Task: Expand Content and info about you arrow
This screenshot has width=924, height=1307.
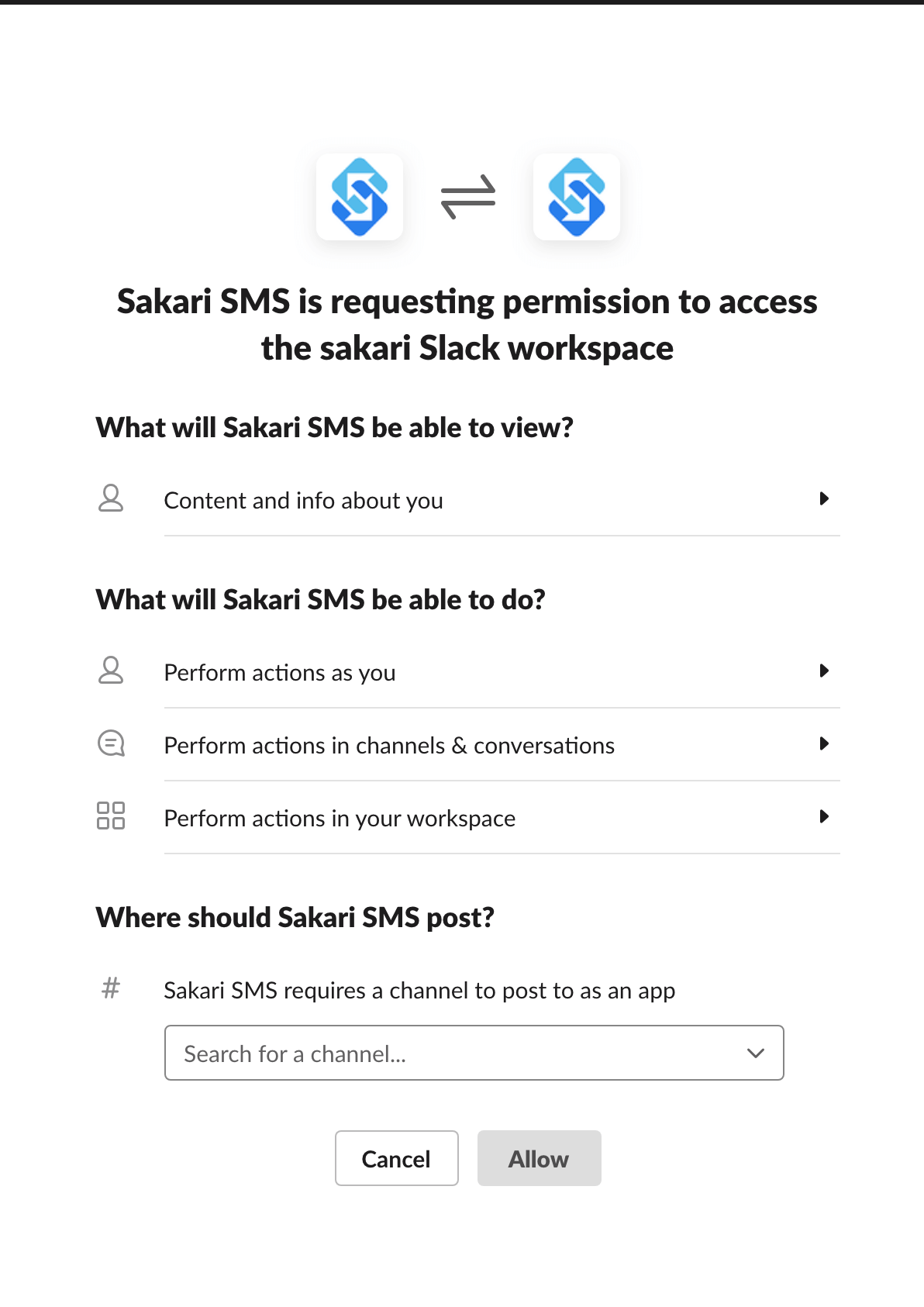Action: pos(824,498)
